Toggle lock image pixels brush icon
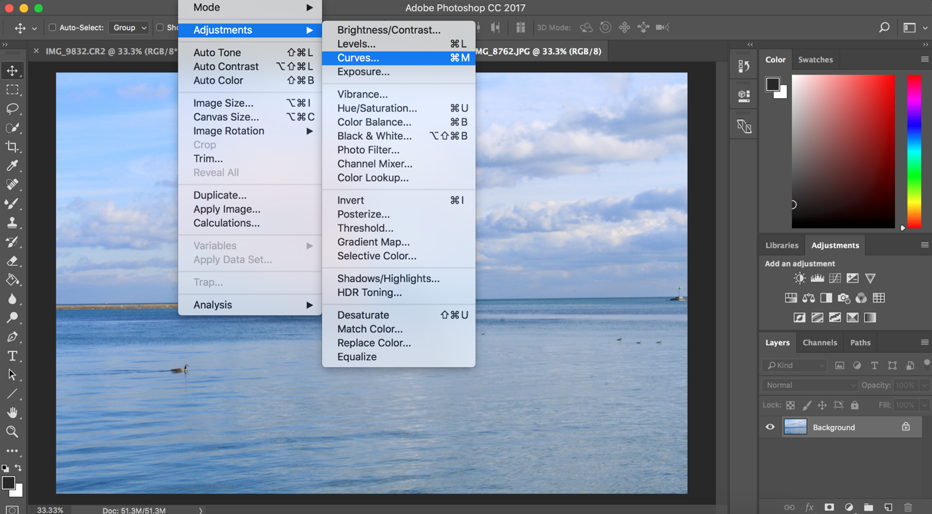Screen dimensions: 932x514 pyautogui.click(x=807, y=405)
